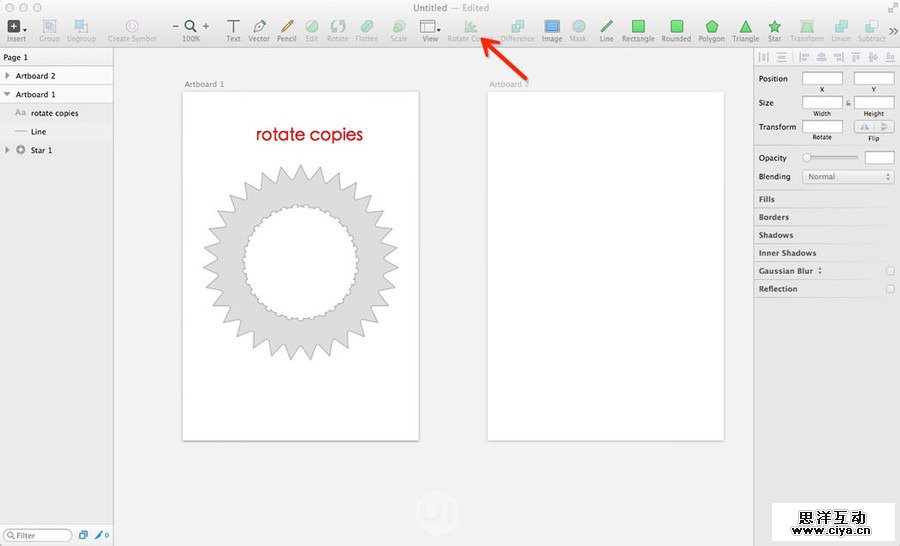This screenshot has height=546, width=900.
Task: Adjust the Opacity slider
Action: click(x=831, y=157)
